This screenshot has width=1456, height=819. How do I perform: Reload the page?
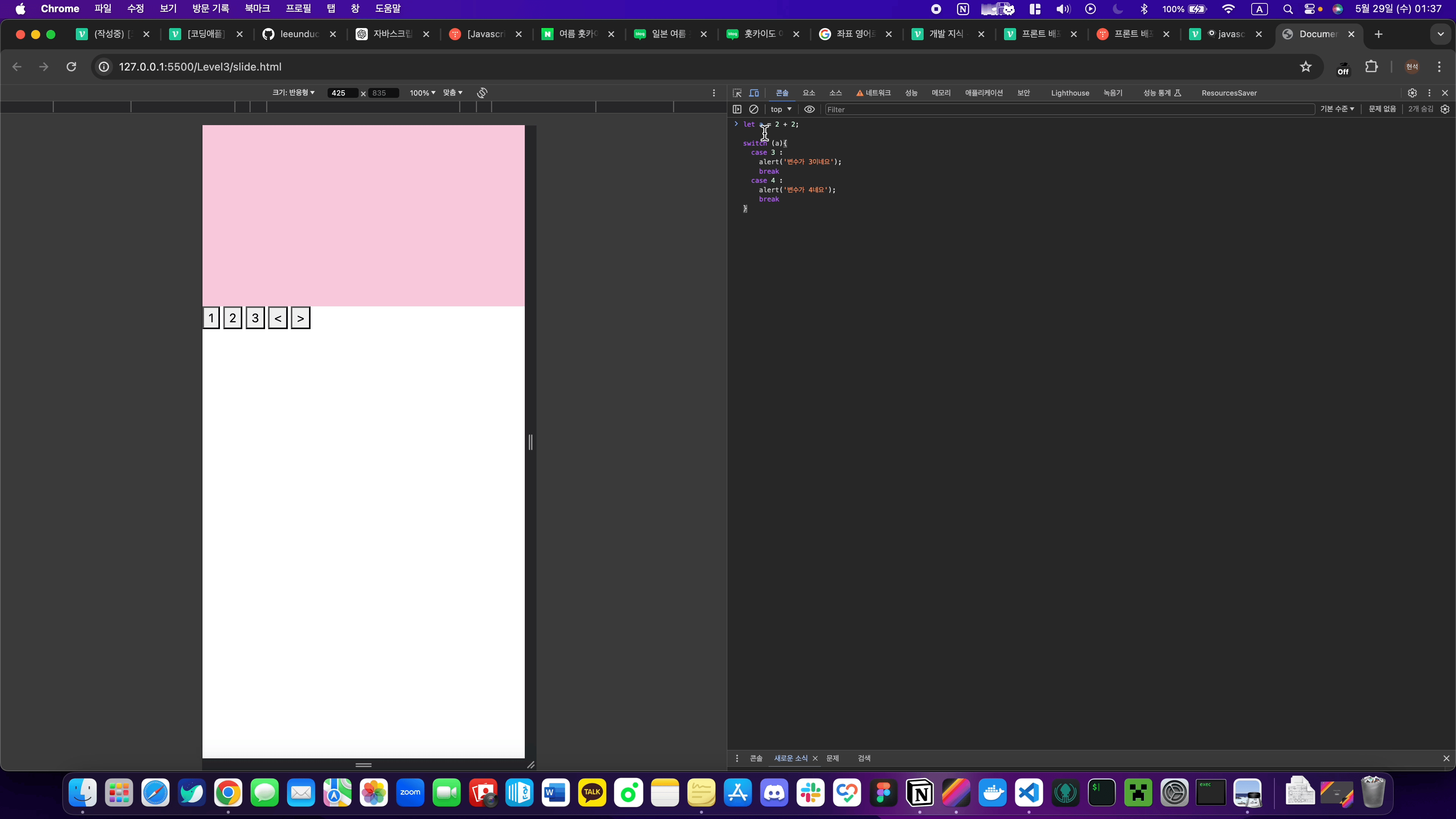coord(71,67)
